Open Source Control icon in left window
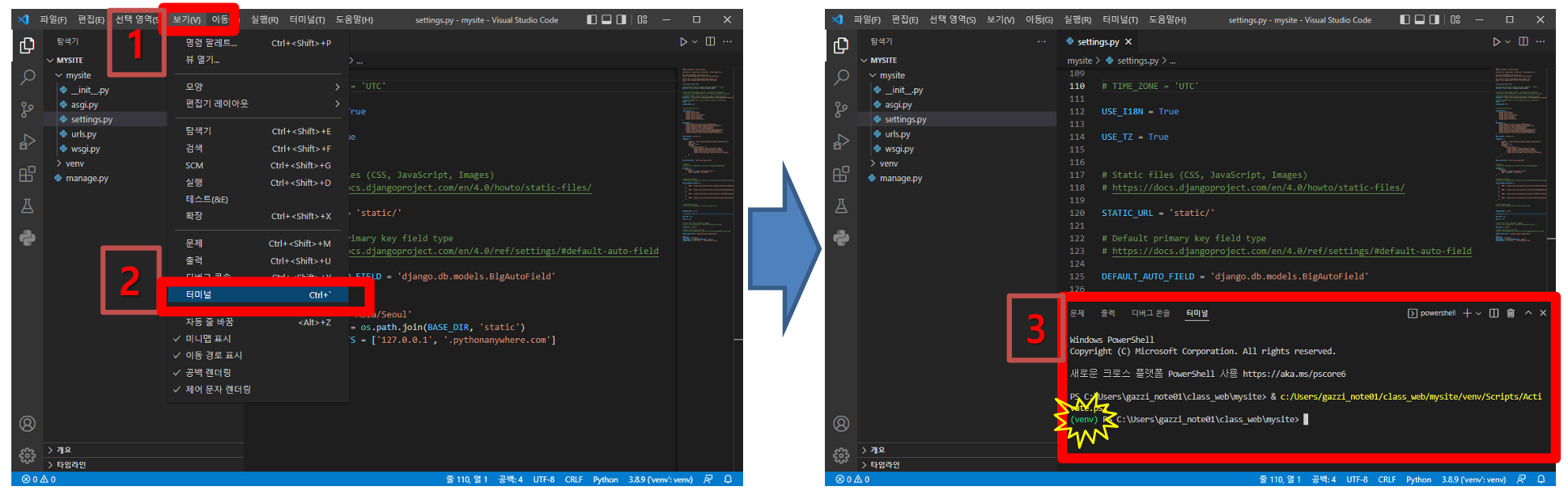Image resolution: width=1568 pixels, height=495 pixels. click(x=28, y=109)
